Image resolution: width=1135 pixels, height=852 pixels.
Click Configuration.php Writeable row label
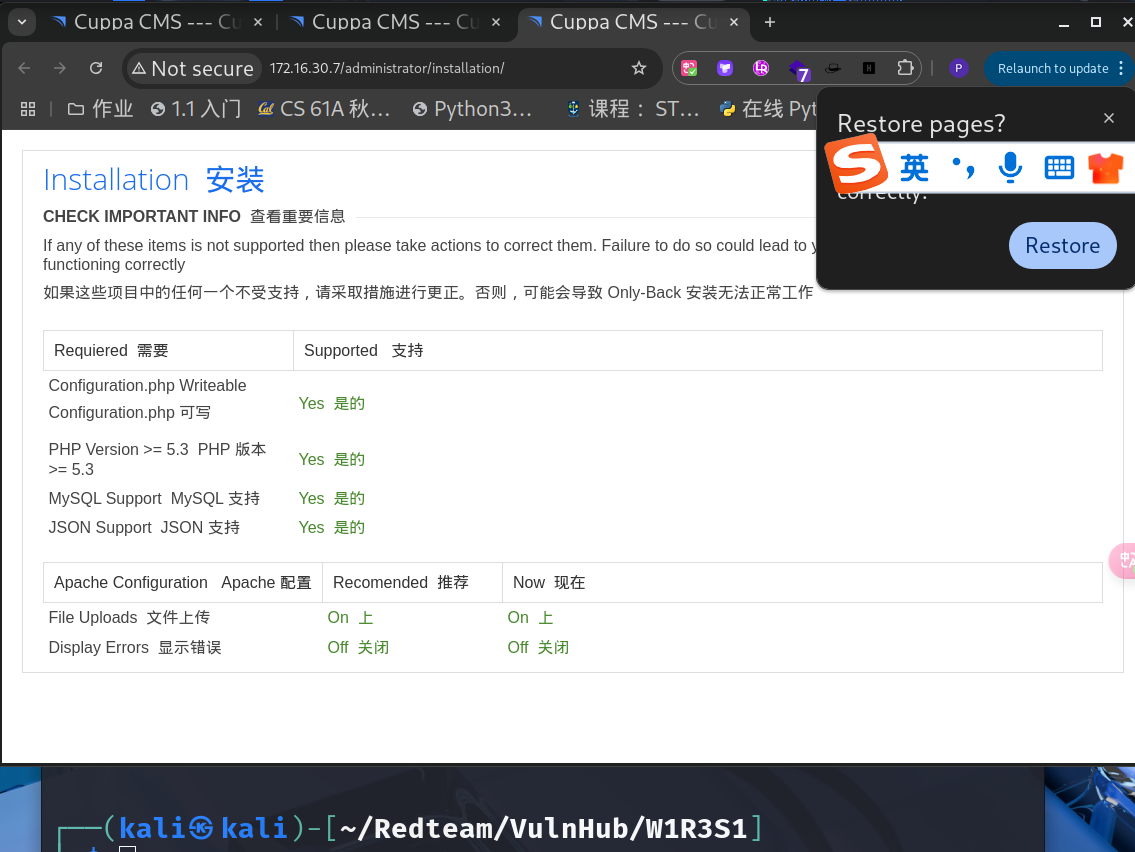click(x=148, y=385)
